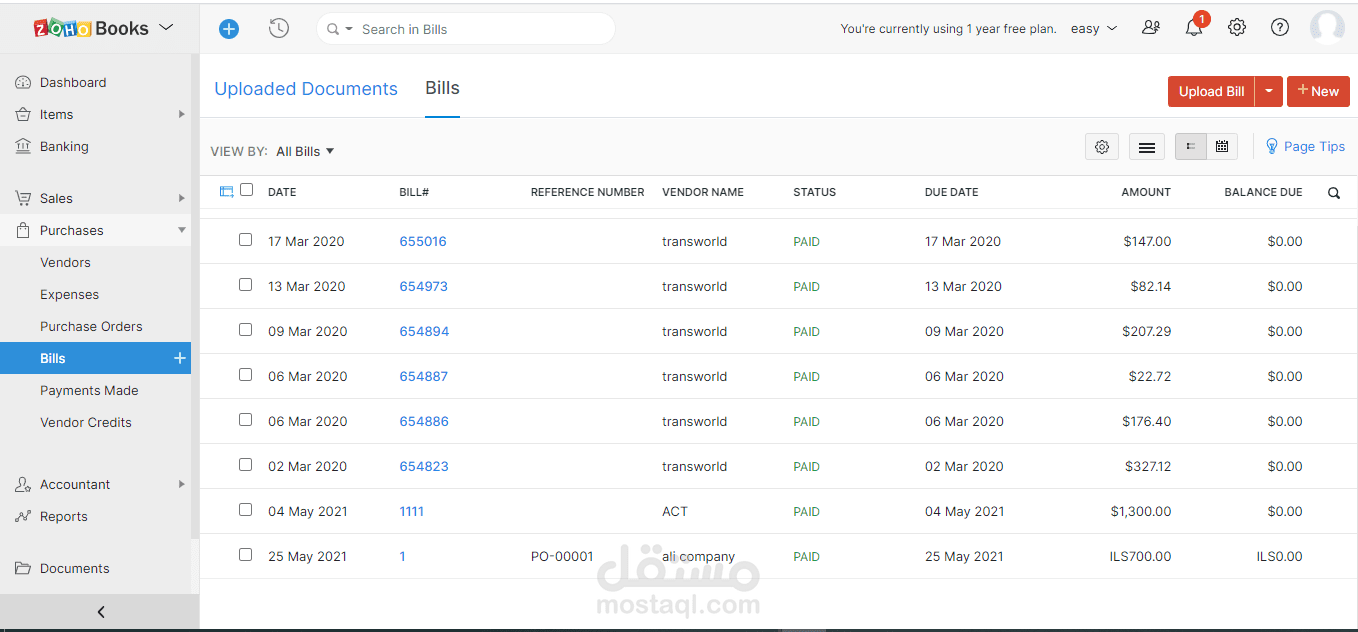Screen dimensions: 1358x632
Task: Click the table settings gear button
Action: pyautogui.click(x=1102, y=147)
